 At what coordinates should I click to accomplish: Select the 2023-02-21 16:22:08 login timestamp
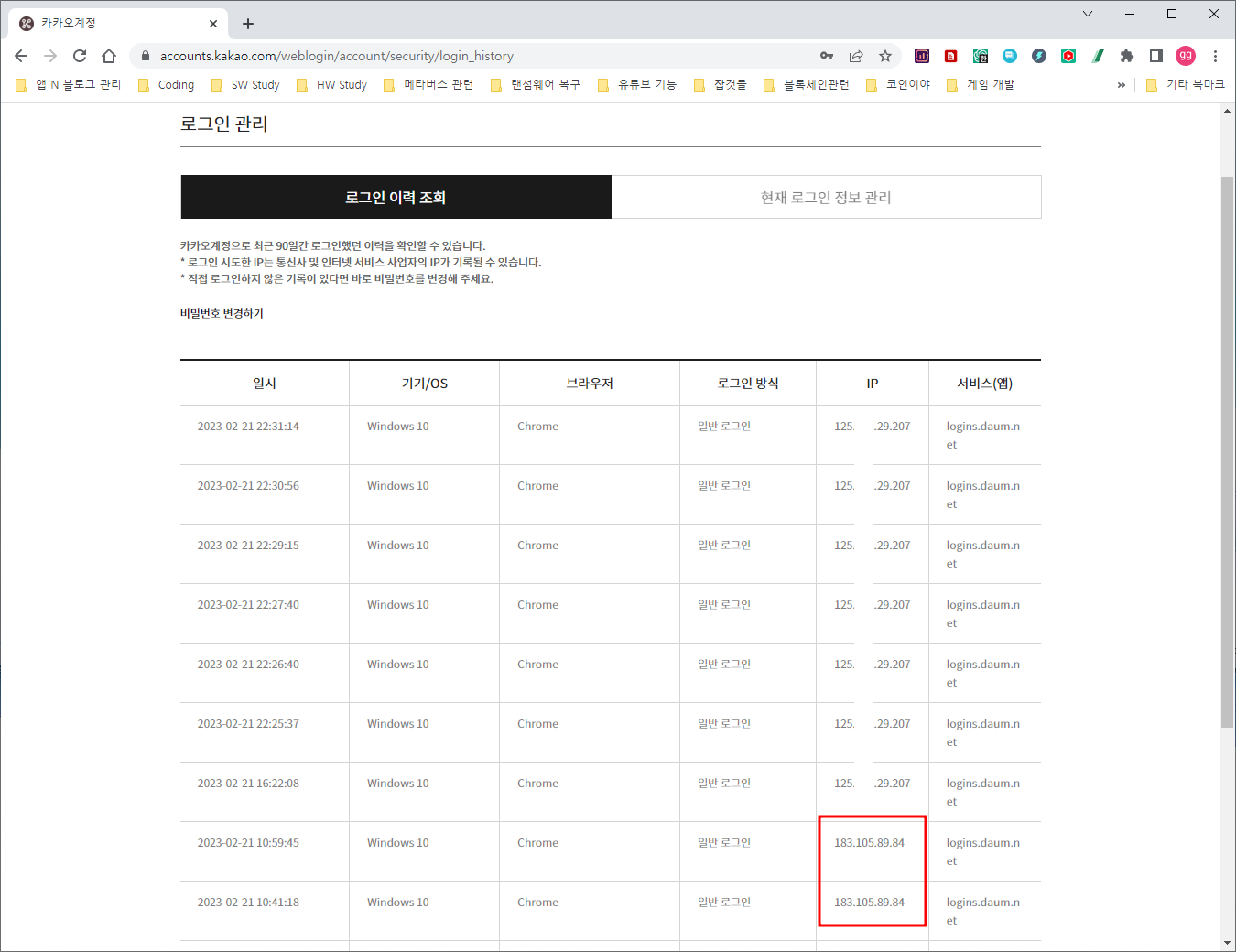248,784
